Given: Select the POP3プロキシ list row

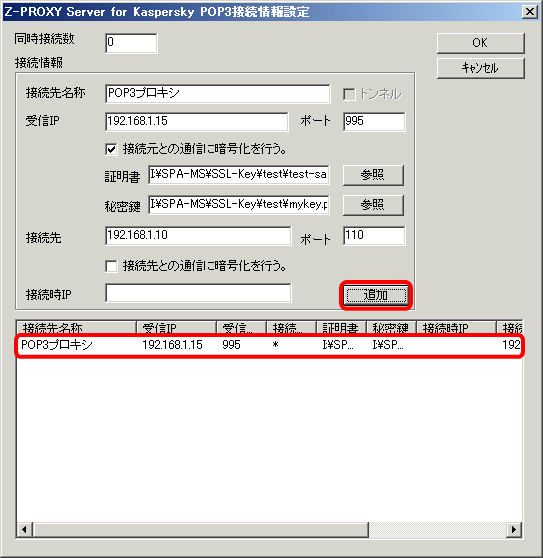Looking at the screenshot, I should pyautogui.click(x=269, y=345).
